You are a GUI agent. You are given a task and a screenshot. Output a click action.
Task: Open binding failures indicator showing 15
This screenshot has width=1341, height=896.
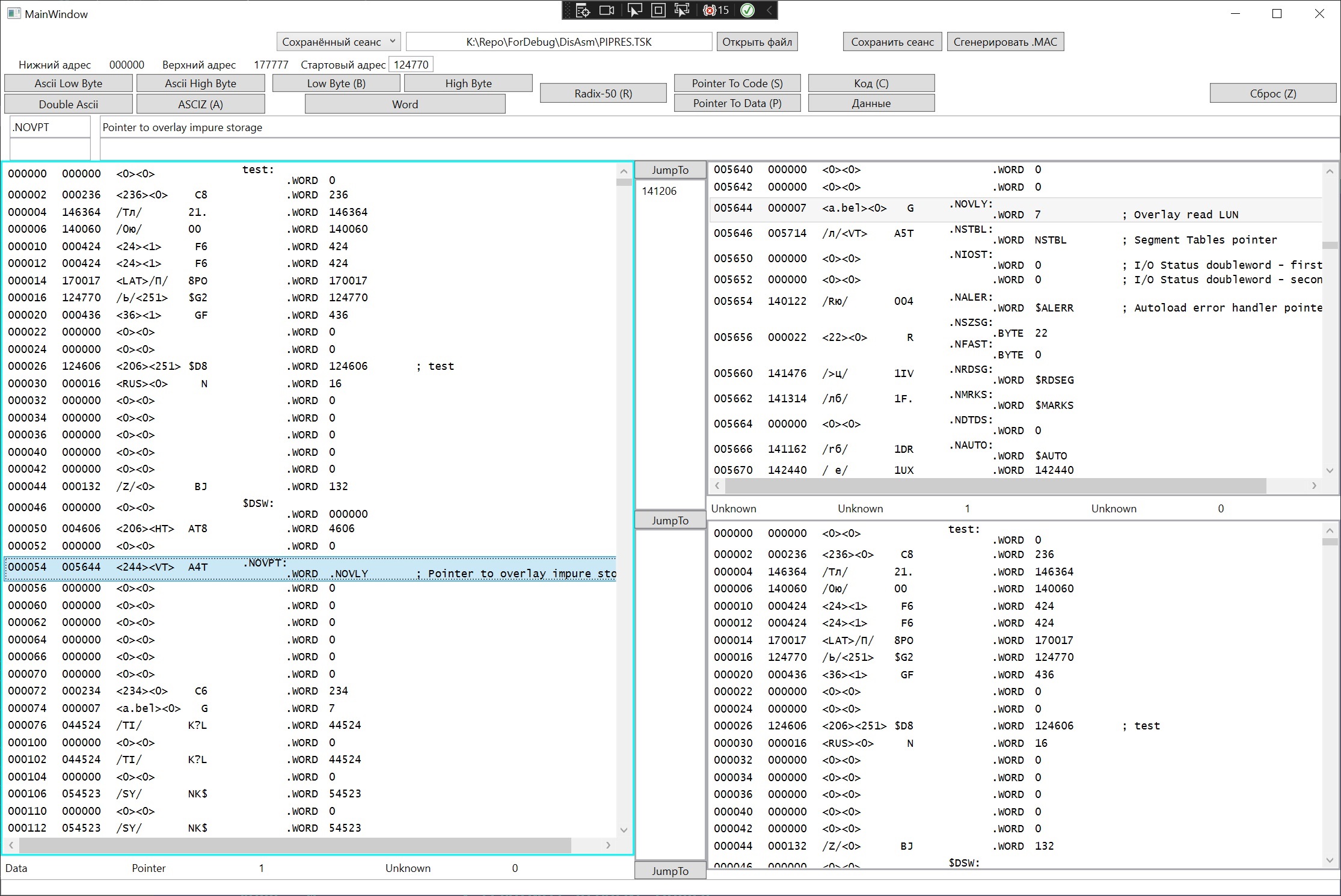click(x=716, y=10)
